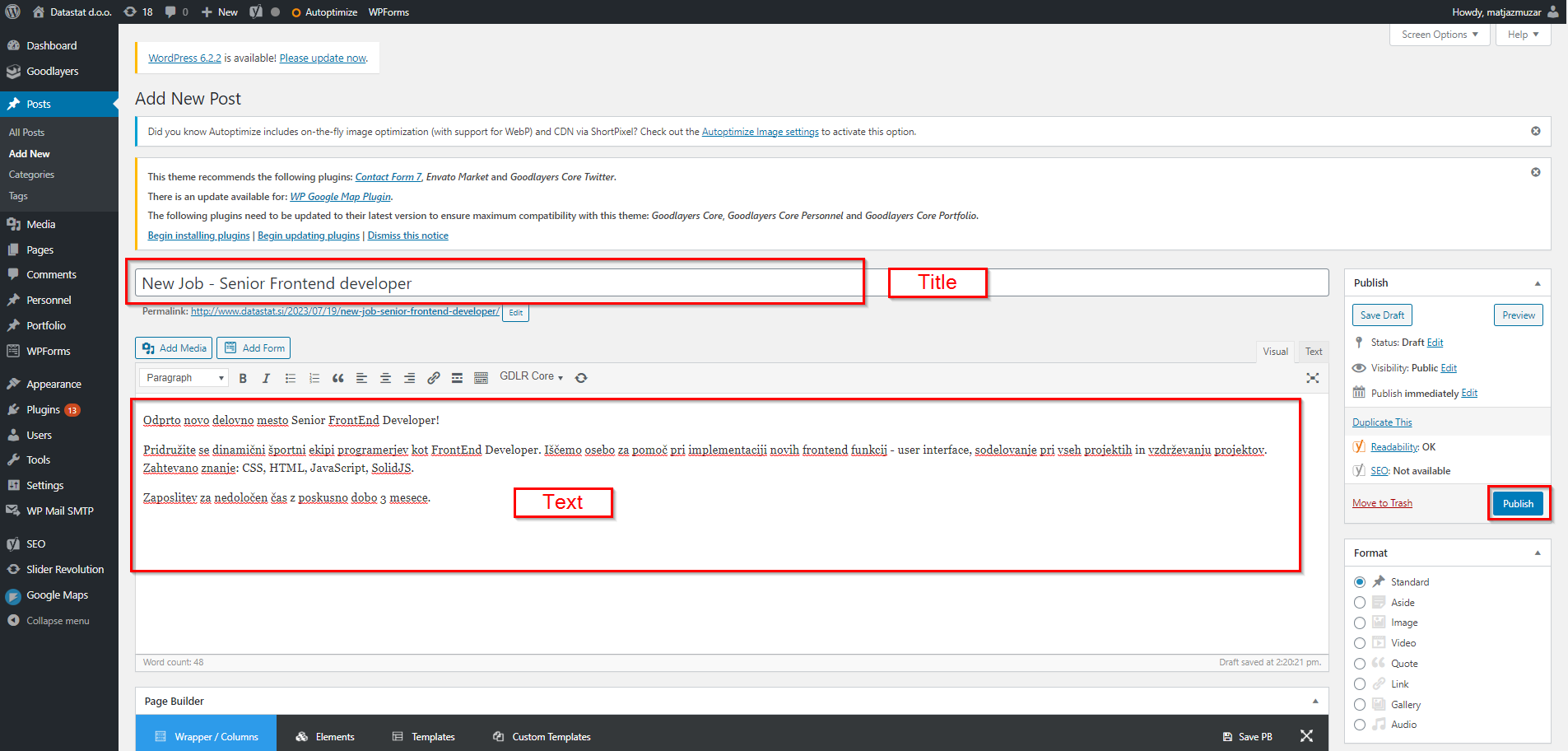Image resolution: width=1568 pixels, height=751 pixels.
Task: Open the Paragraph format dropdown
Action: coord(184,378)
